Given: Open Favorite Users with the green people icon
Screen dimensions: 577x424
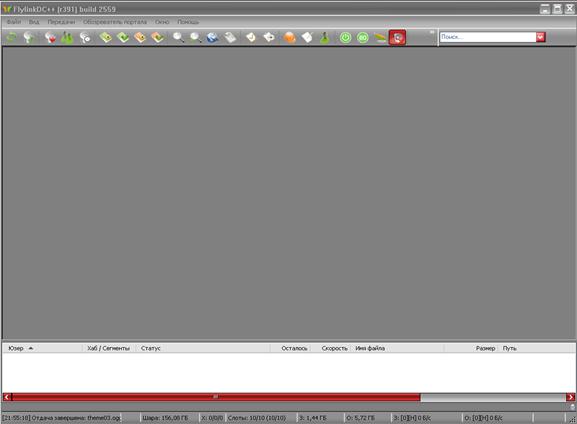Looking at the screenshot, I should [67, 37].
